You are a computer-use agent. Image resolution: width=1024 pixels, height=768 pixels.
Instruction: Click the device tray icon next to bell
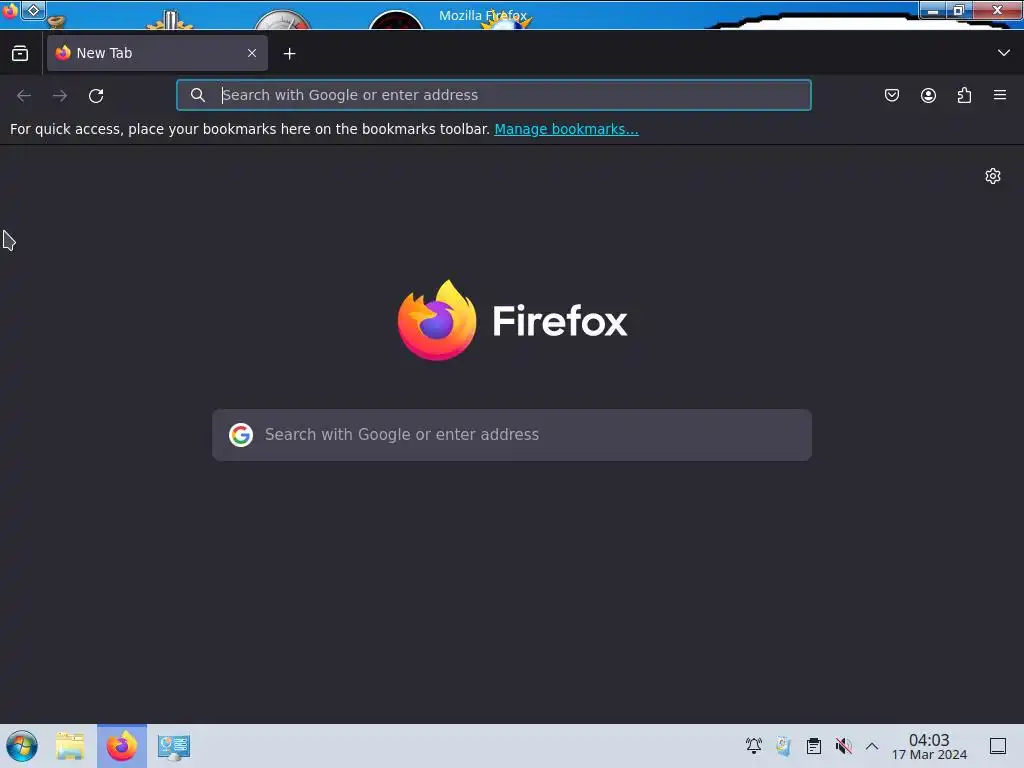point(784,746)
